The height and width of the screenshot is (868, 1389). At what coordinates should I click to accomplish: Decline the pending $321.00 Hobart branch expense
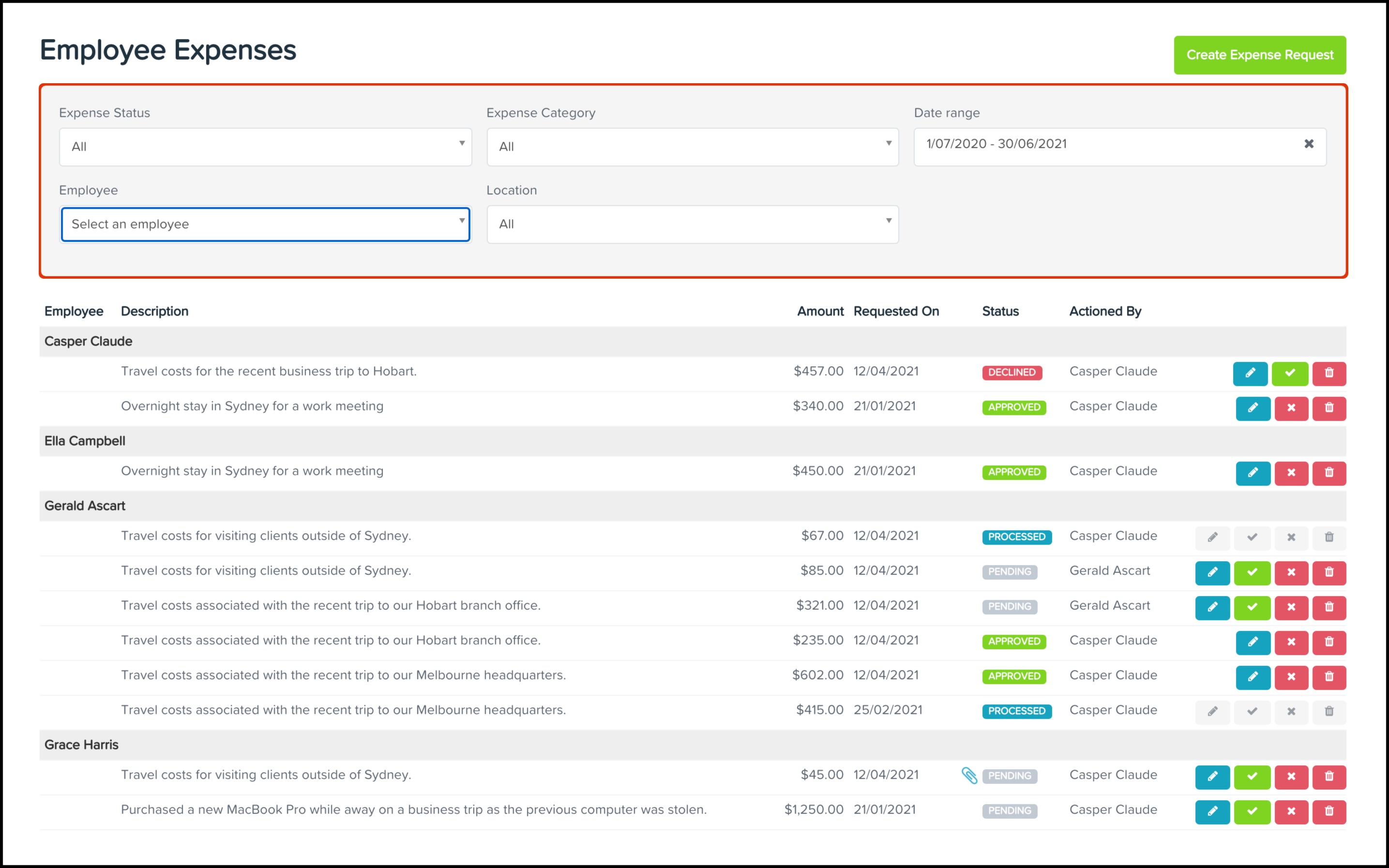tap(1291, 607)
